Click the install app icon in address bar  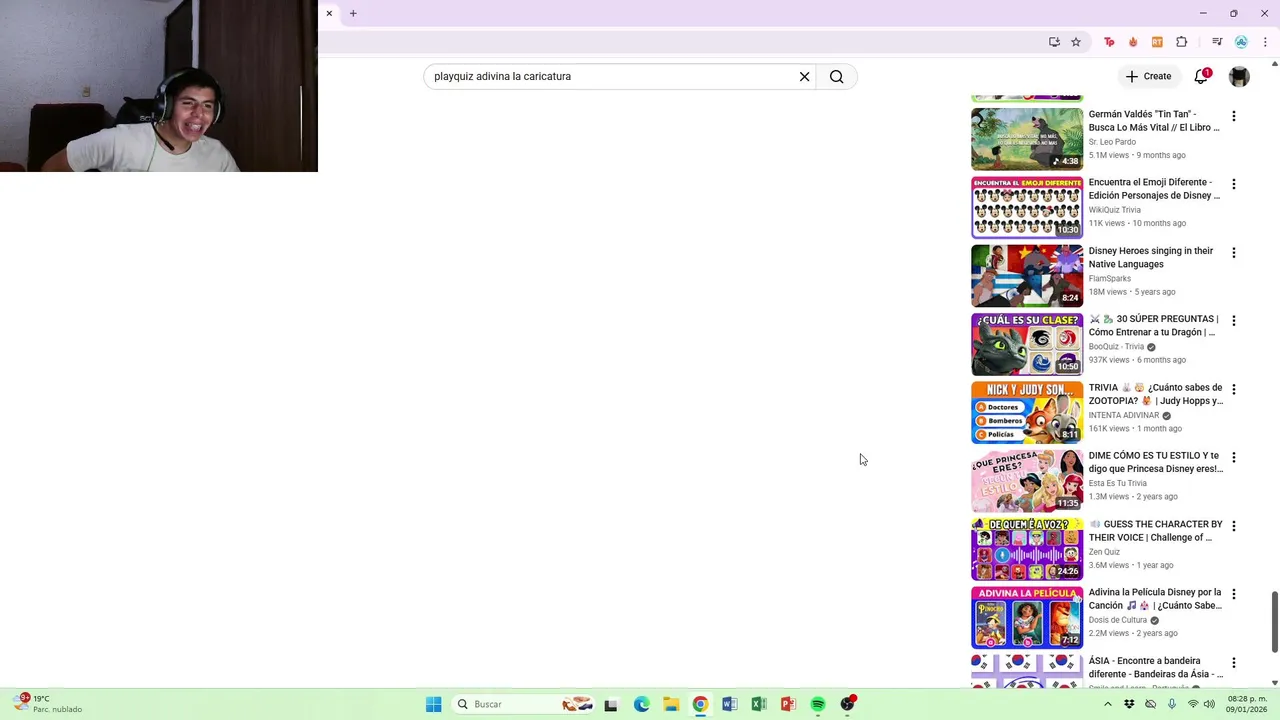(x=1054, y=42)
